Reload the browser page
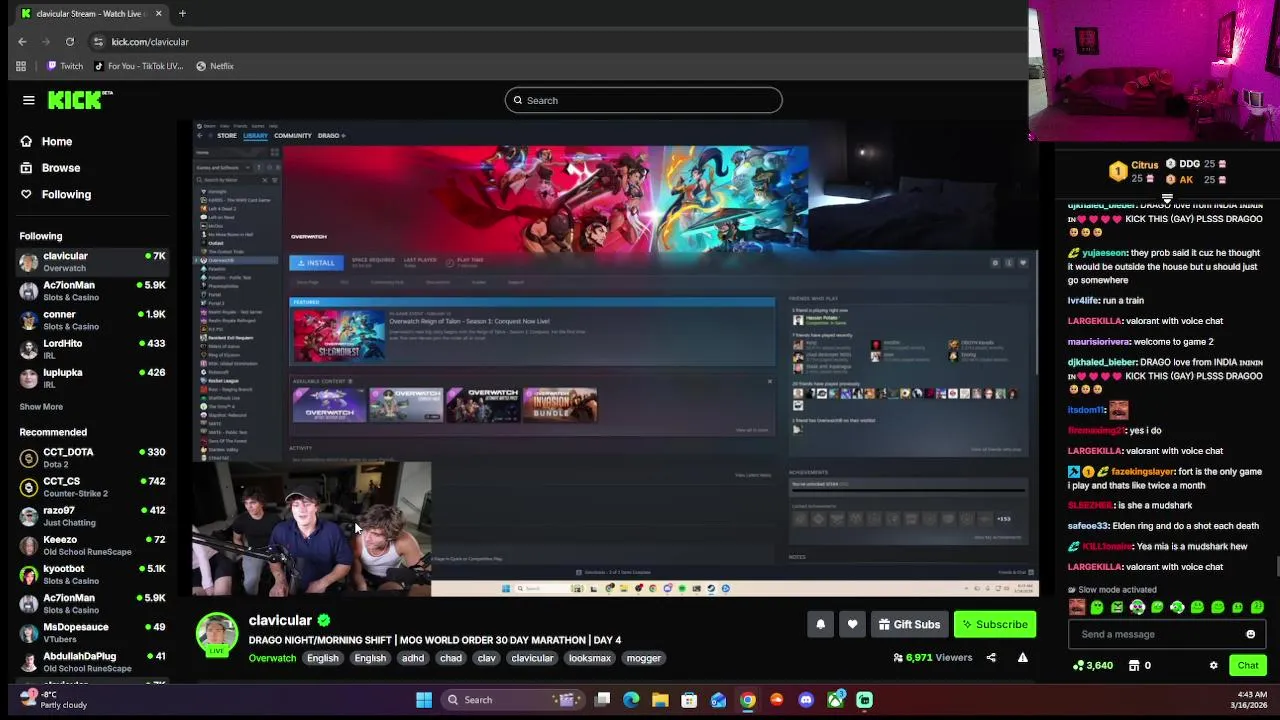 pyautogui.click(x=70, y=41)
